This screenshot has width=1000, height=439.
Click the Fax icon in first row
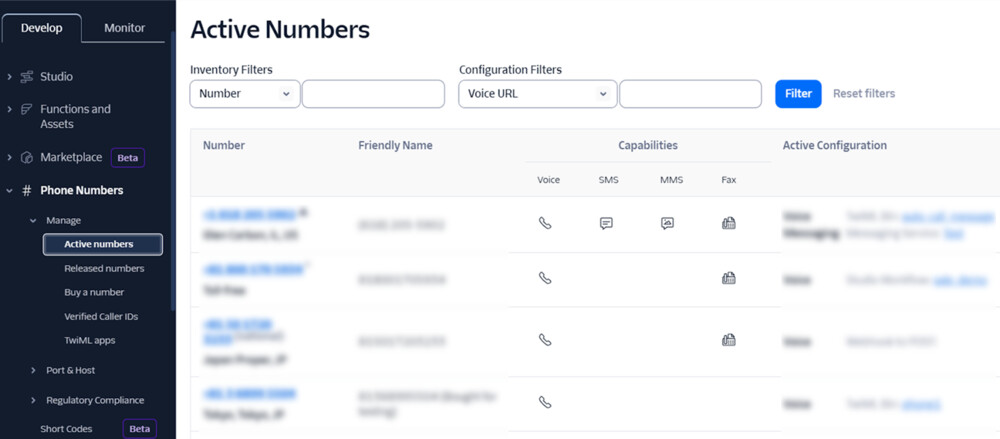pyautogui.click(x=729, y=223)
